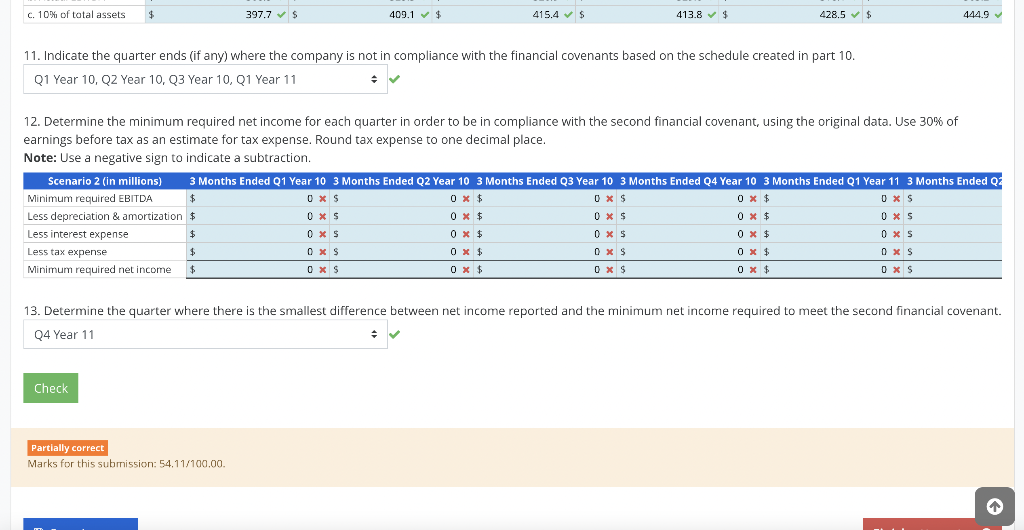Viewport: 1024px width, 530px height.
Task: Click Minimum required net income field for Q2 Year 10
Action: 400,270
